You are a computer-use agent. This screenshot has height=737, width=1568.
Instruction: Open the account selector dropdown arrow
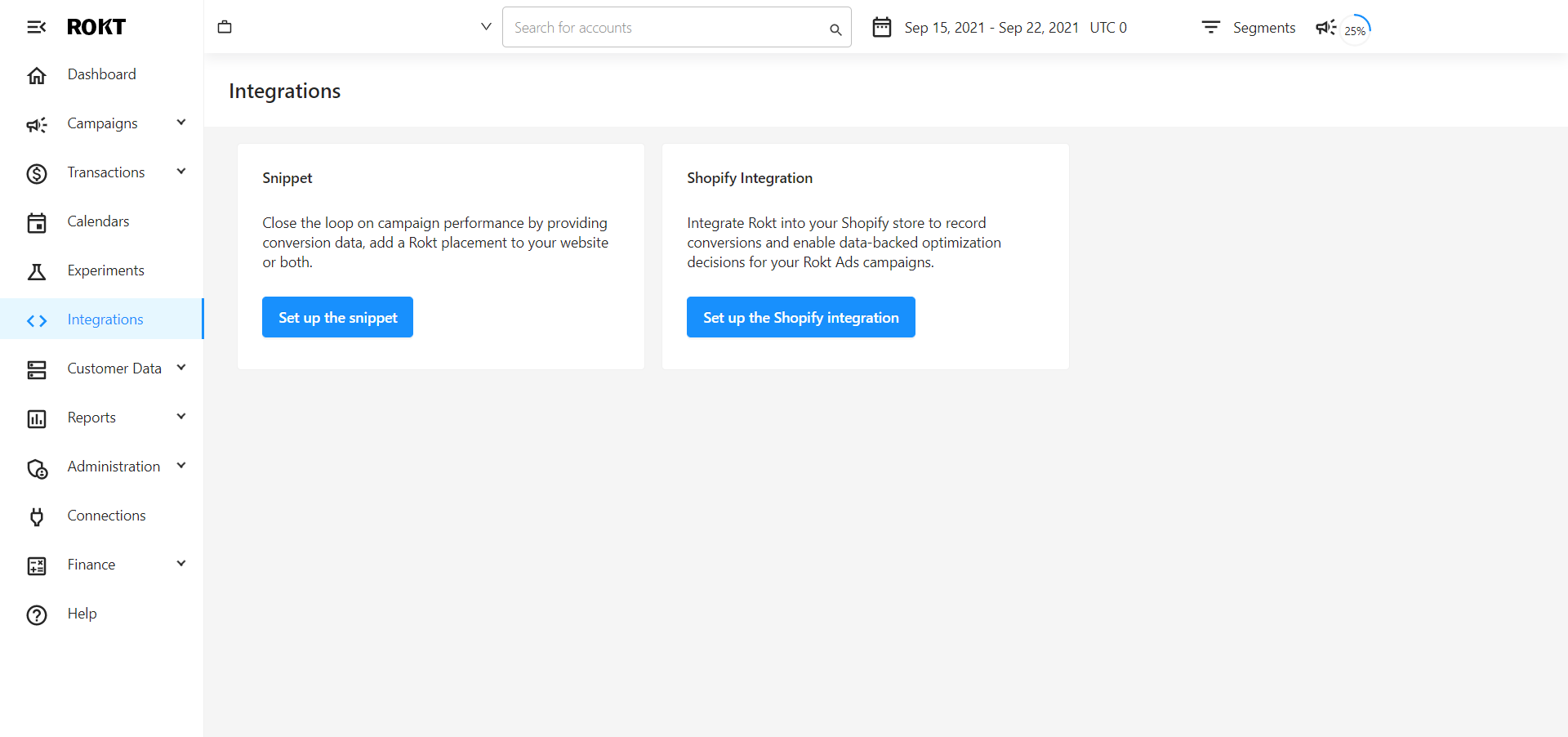click(x=486, y=27)
